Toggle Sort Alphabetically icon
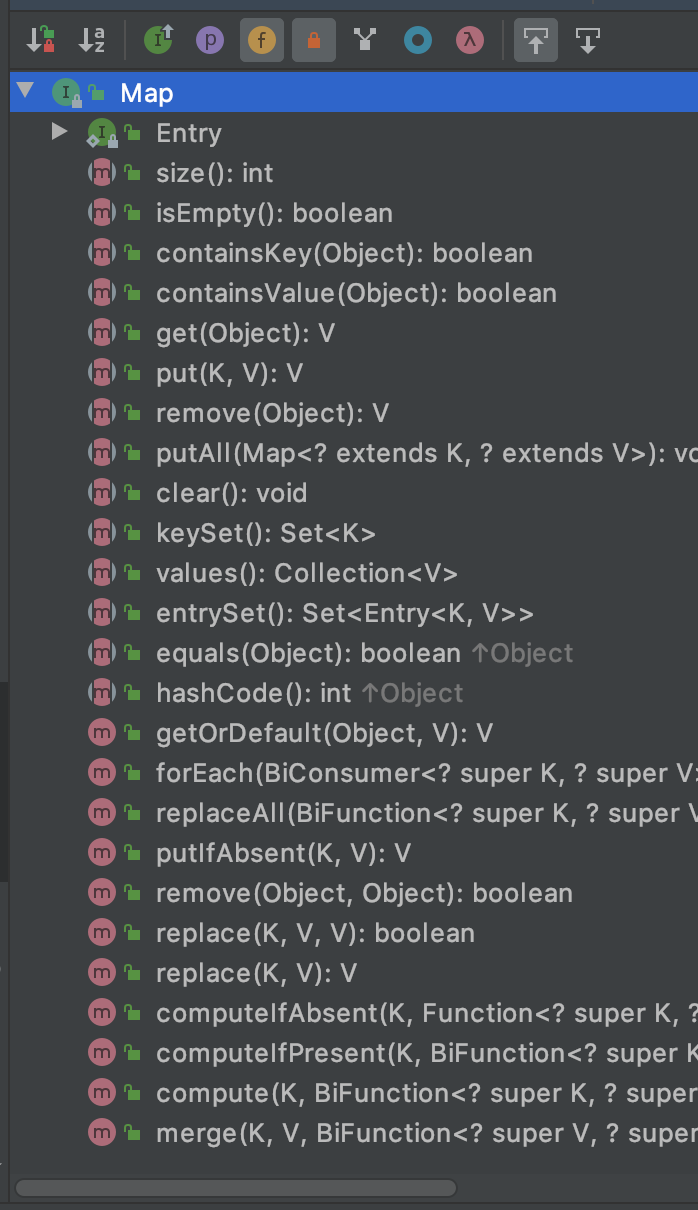Image resolution: width=698 pixels, height=1210 pixels. point(92,41)
